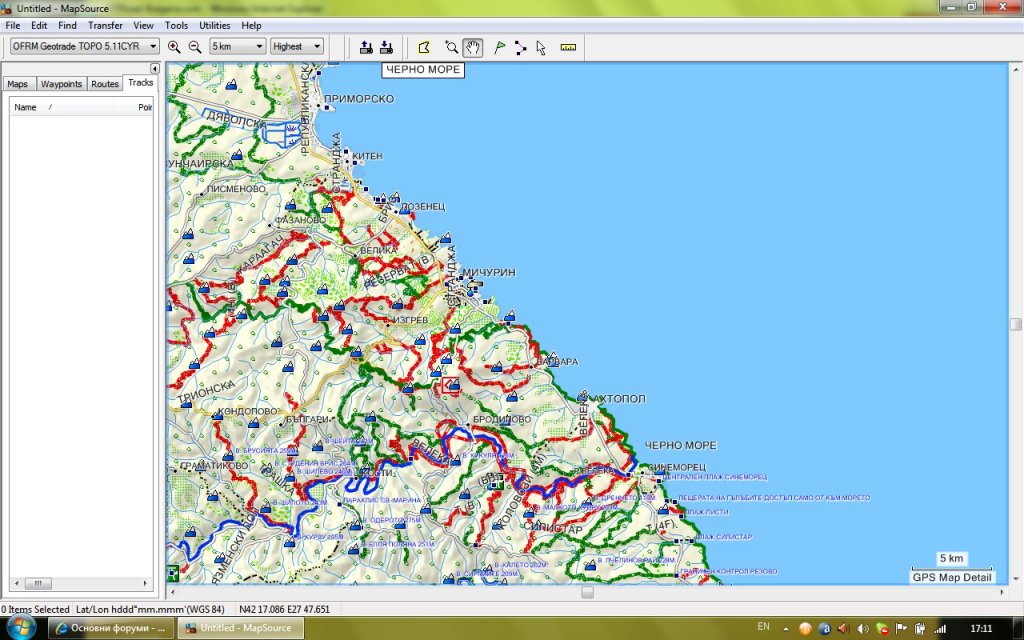
Task: Activate the Hand pan tool
Action: pos(472,47)
